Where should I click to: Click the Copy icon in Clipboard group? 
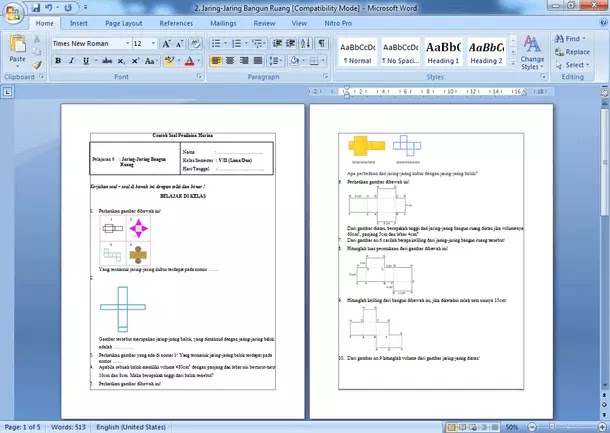point(37,52)
